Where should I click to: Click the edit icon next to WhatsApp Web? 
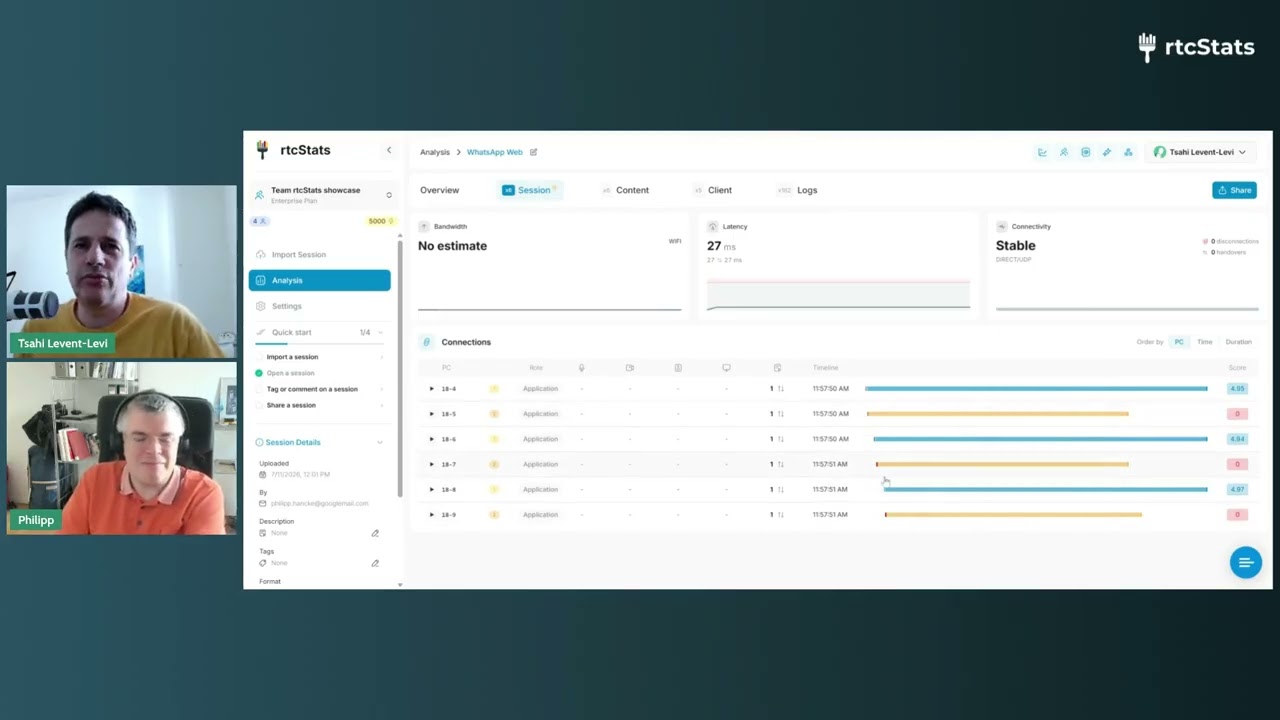[533, 152]
